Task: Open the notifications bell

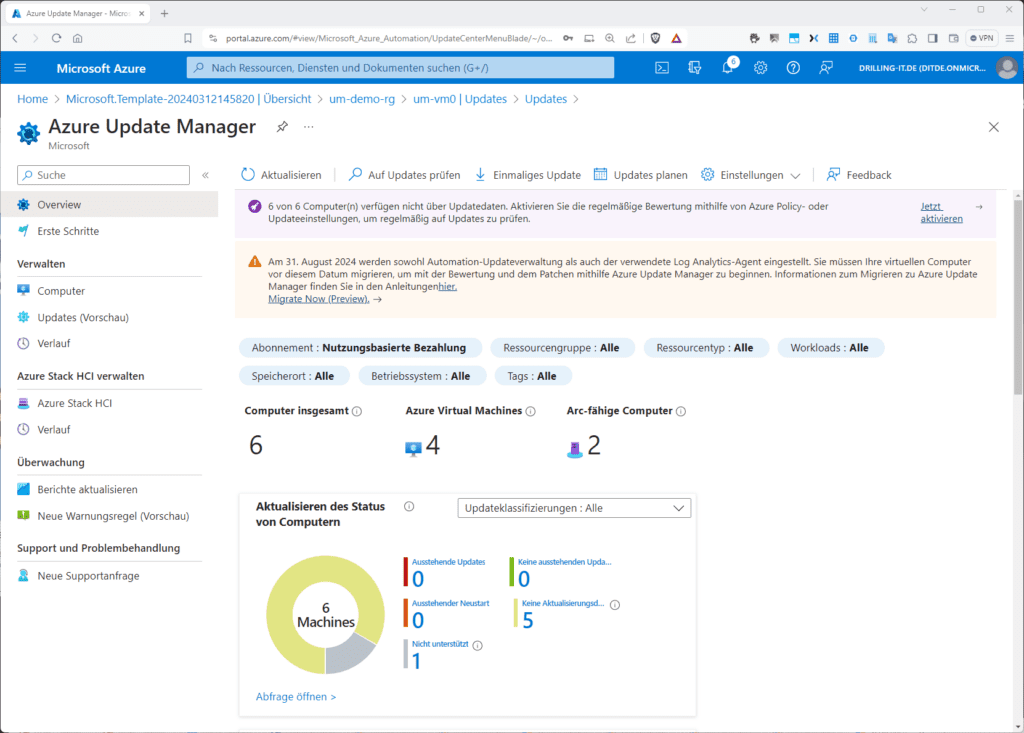Action: point(728,68)
